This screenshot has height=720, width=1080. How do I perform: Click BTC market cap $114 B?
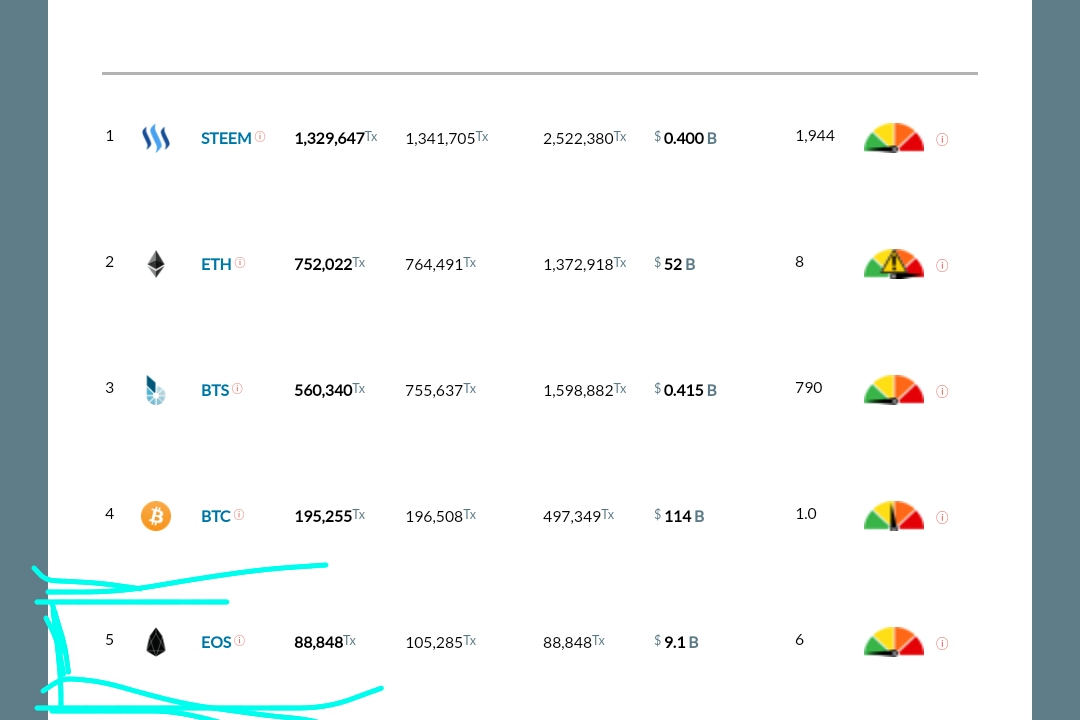pos(678,517)
